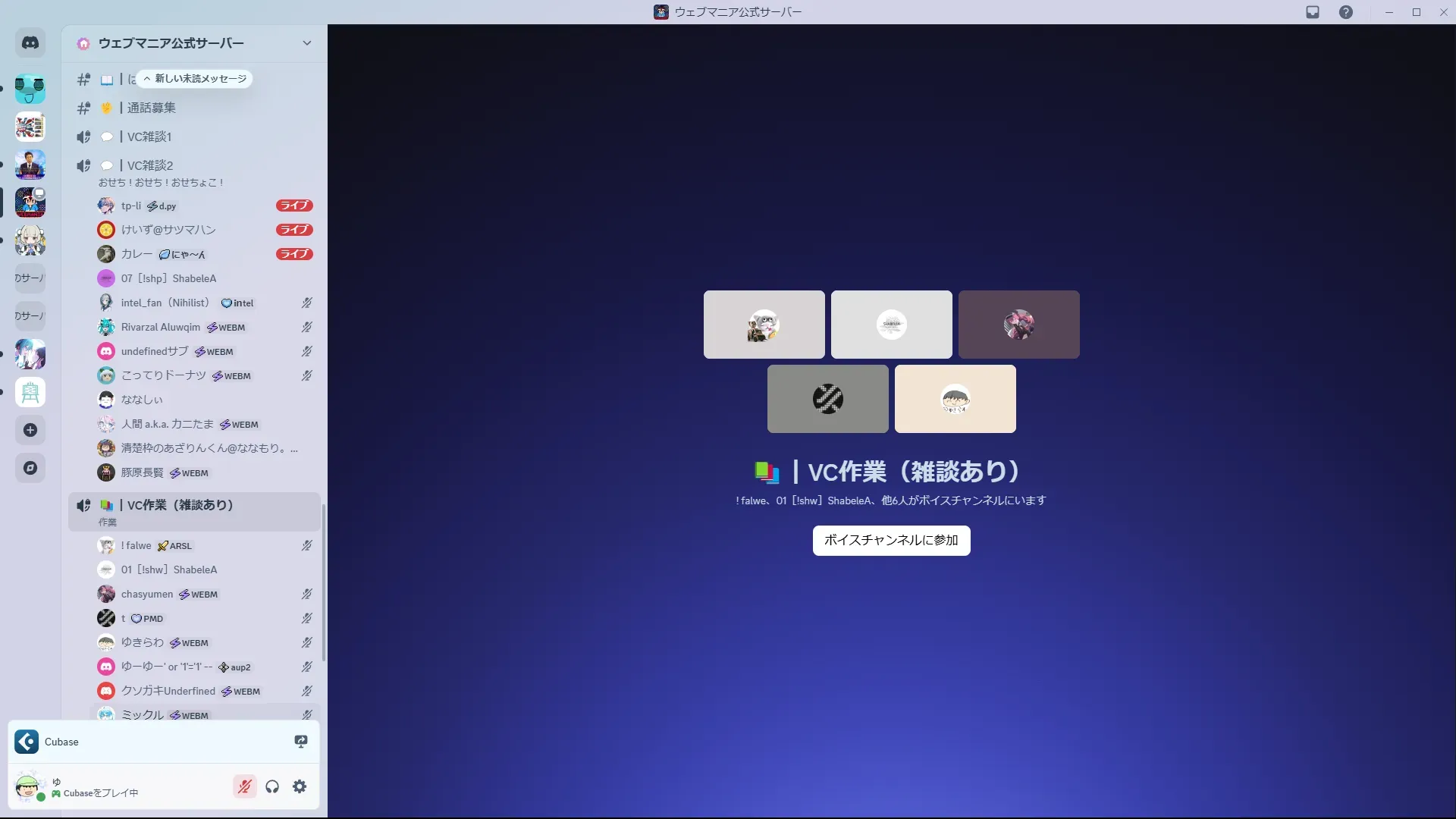Click the beige participant thumbnail tile
The image size is (1456, 819).
(x=955, y=399)
